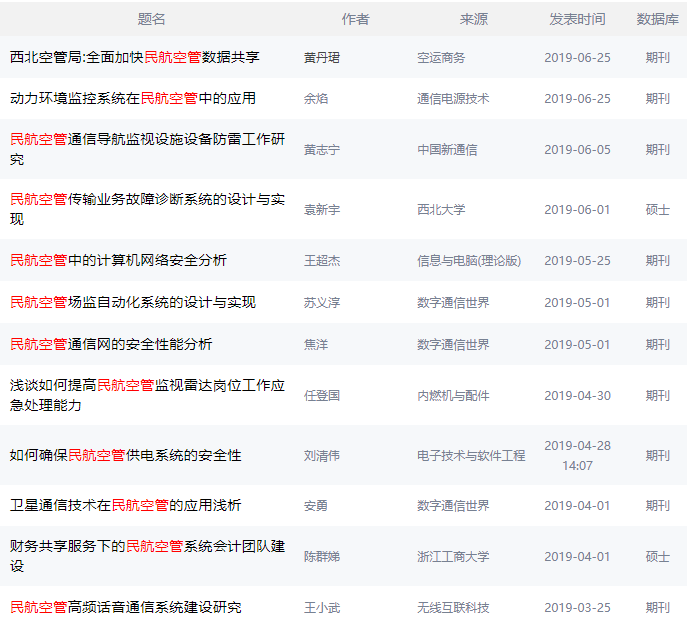
Task: Open source 西北大学
Action: [x=441, y=210]
